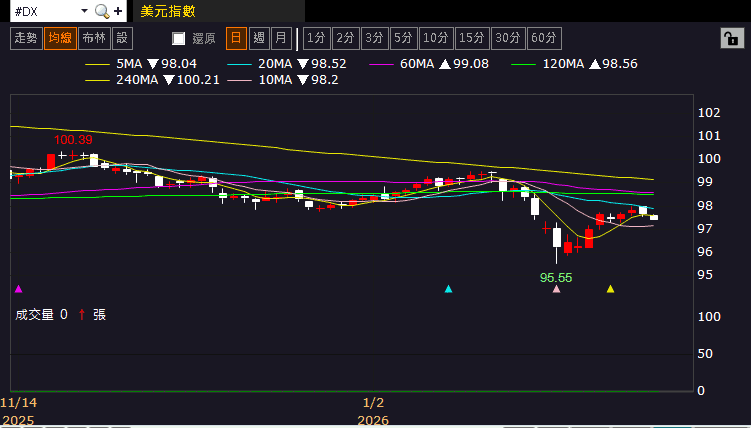Open the #DX symbol dropdown arrow
This screenshot has width=751, height=428.
(x=84, y=11)
